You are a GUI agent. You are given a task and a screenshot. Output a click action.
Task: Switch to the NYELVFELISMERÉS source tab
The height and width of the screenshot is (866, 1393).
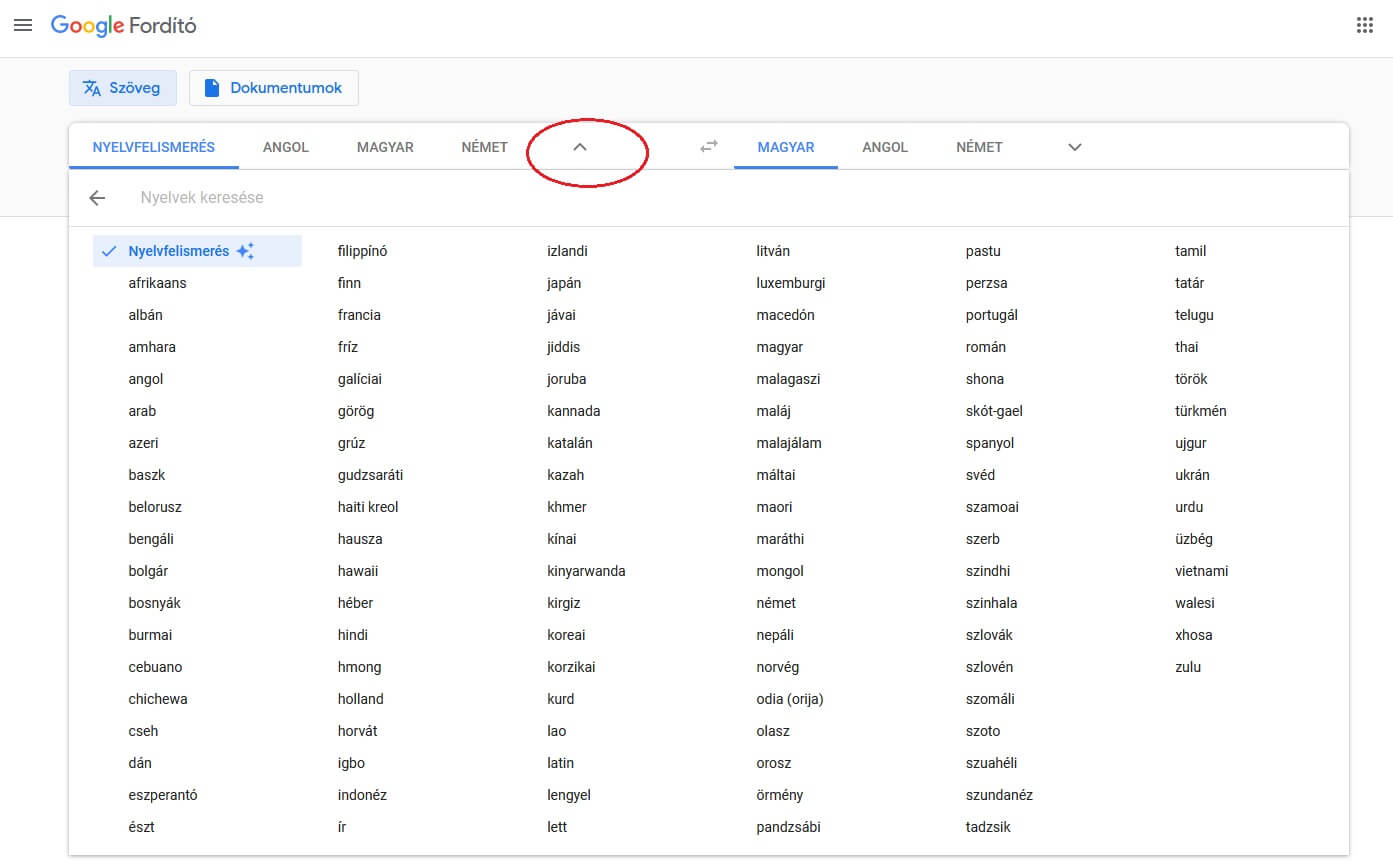[154, 147]
